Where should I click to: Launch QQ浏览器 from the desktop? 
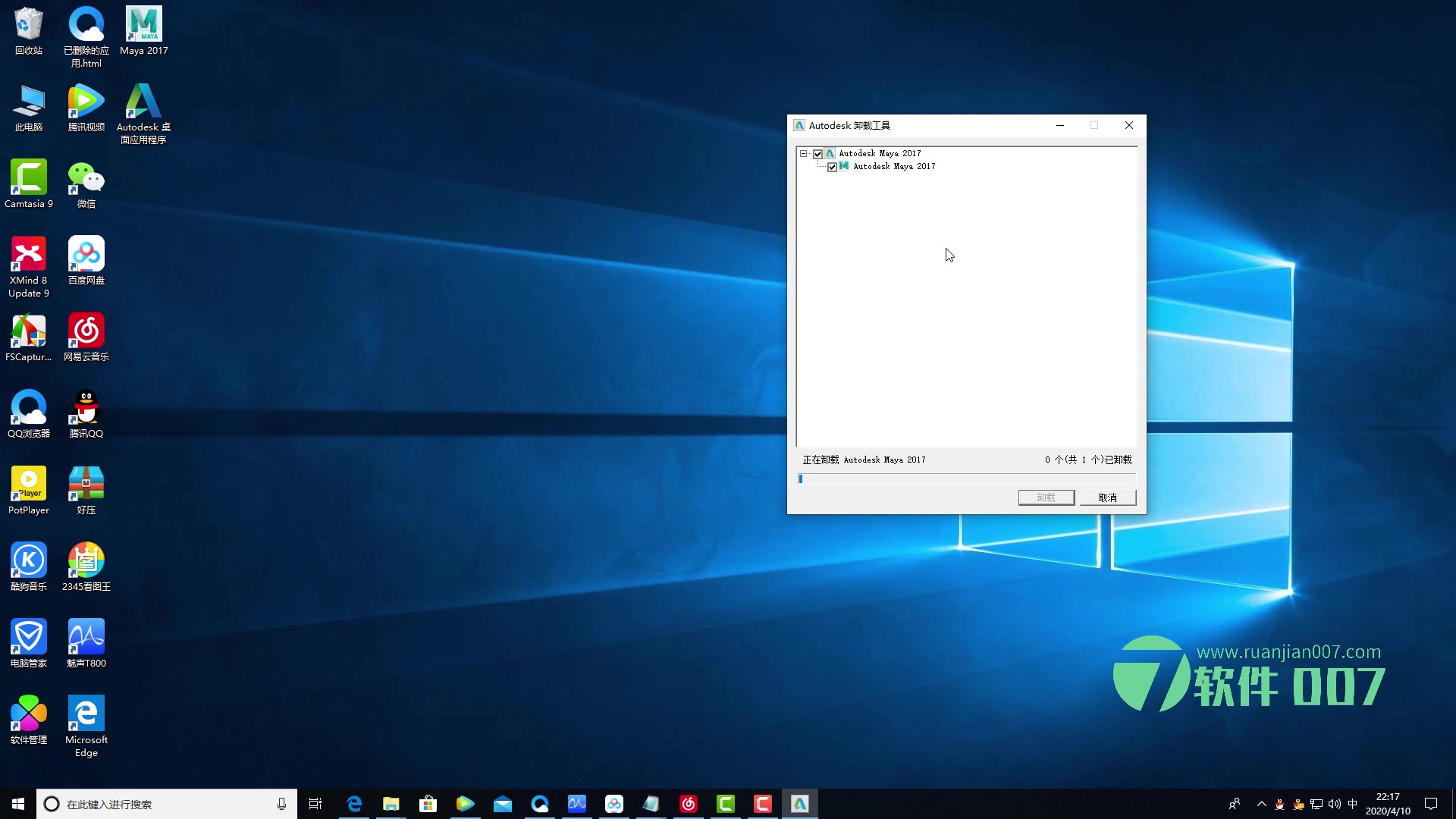tap(29, 414)
